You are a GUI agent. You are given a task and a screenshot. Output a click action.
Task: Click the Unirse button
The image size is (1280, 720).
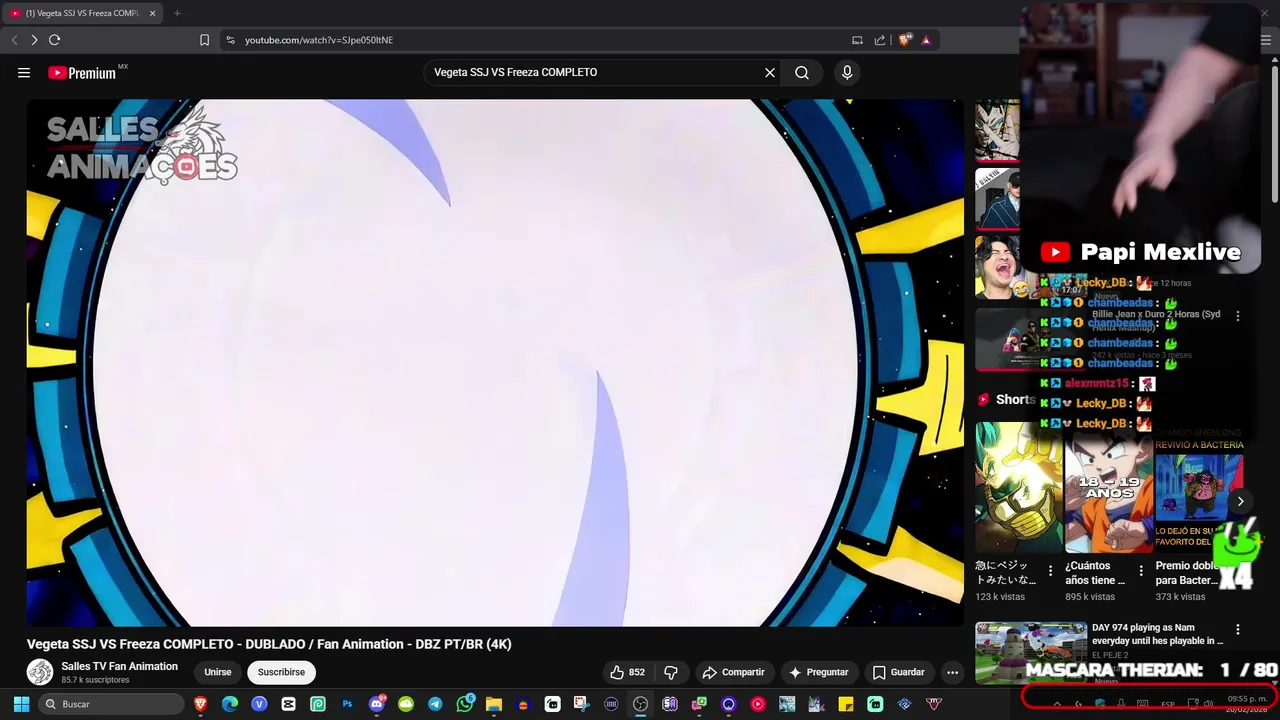(x=218, y=673)
